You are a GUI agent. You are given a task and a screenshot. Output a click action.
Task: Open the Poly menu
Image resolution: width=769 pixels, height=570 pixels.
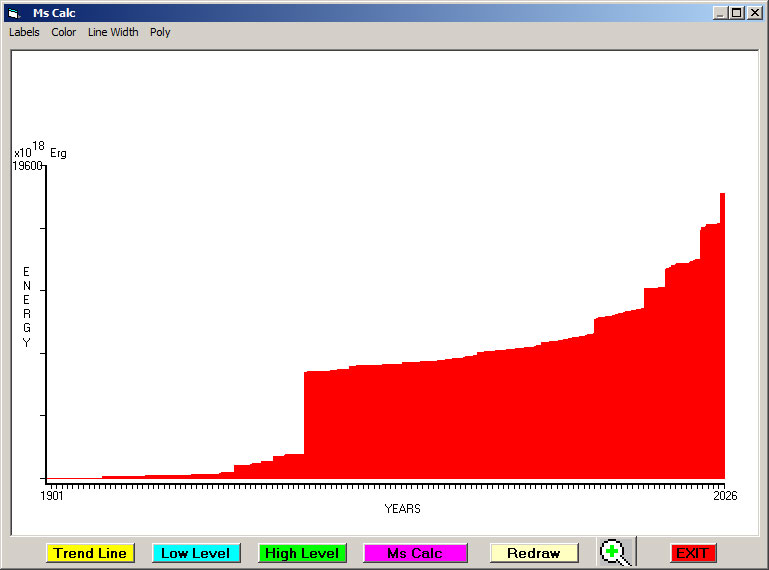point(160,32)
